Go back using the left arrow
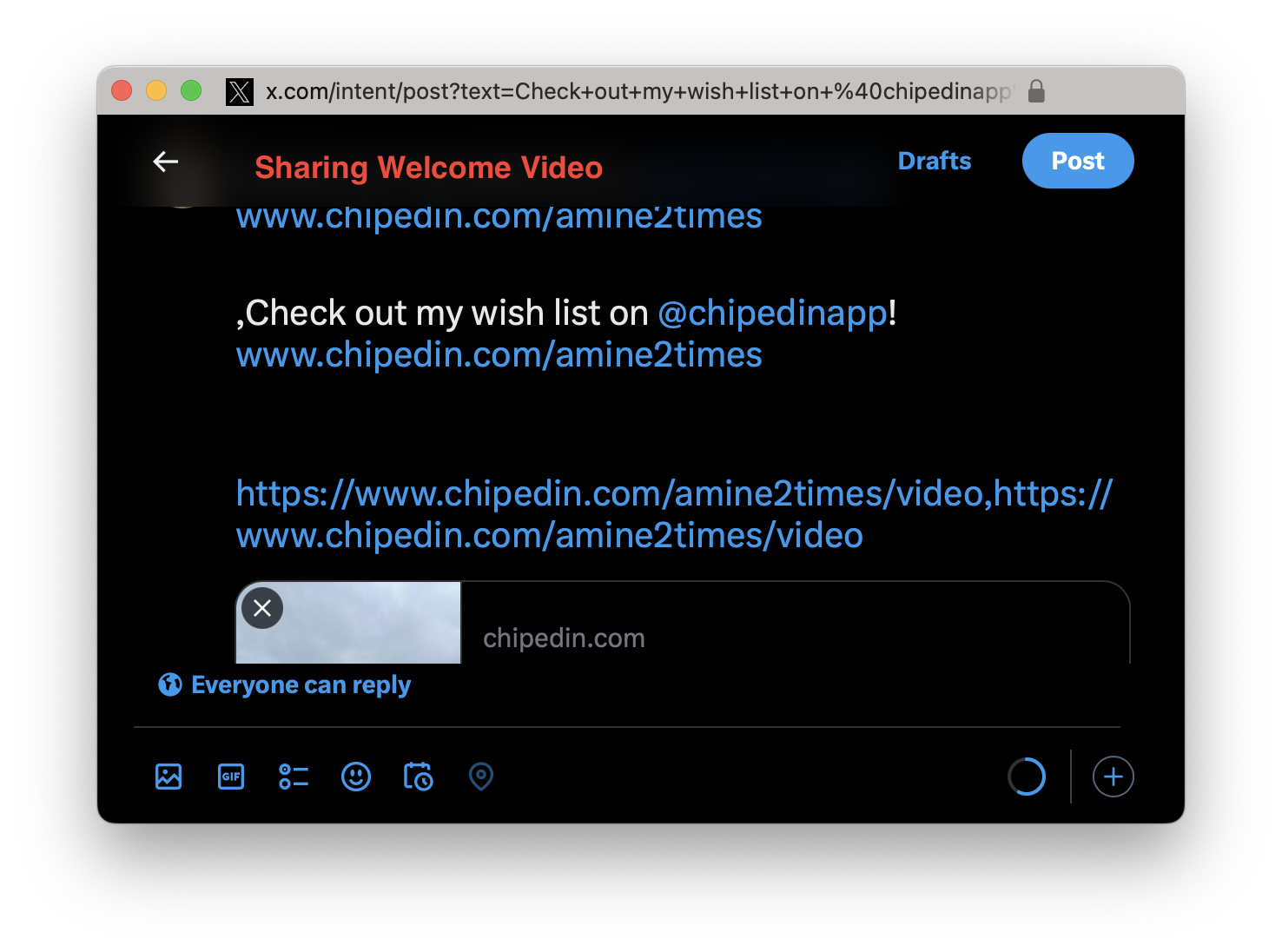 [x=165, y=162]
